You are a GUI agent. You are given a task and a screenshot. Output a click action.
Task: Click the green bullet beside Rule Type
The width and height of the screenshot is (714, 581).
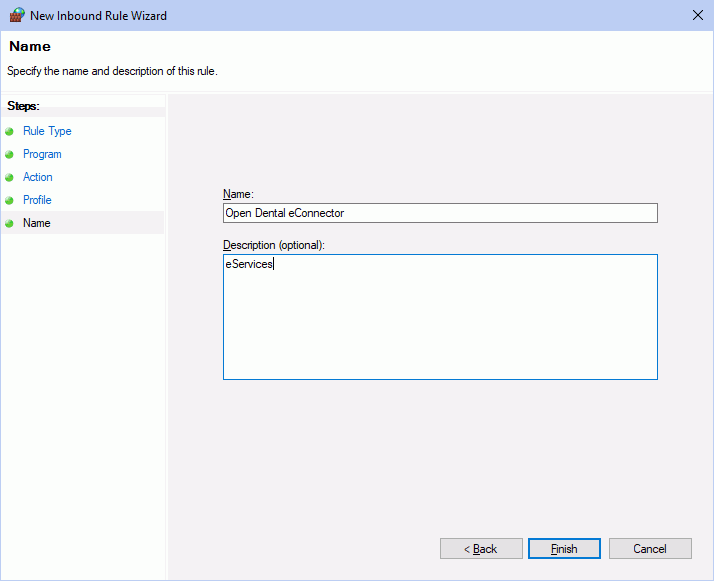[10, 132]
